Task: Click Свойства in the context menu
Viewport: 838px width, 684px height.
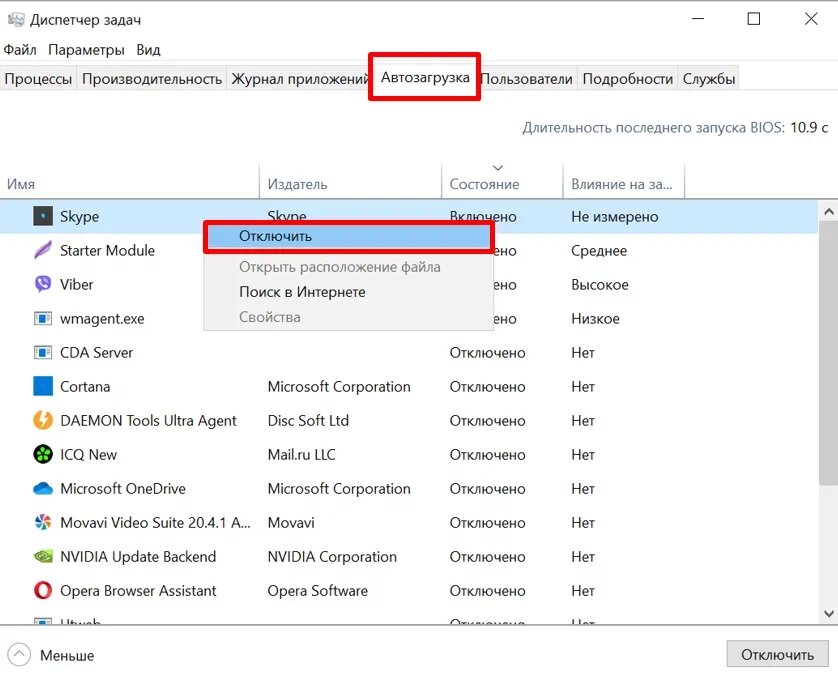Action: [347, 317]
